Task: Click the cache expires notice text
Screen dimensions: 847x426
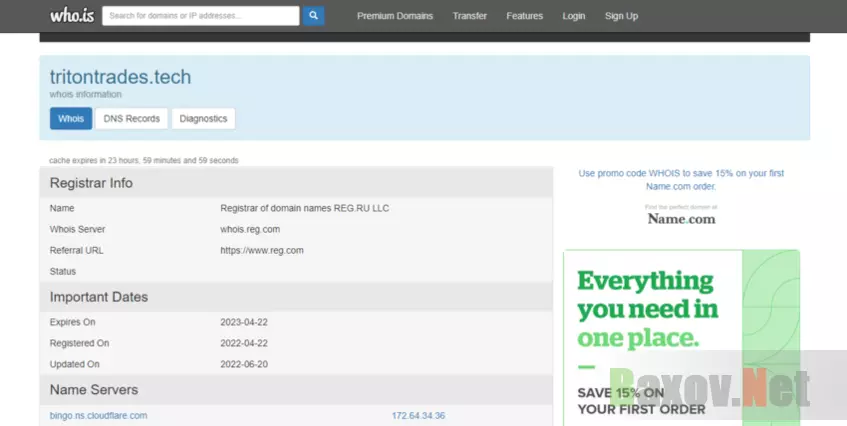Action: [144, 160]
